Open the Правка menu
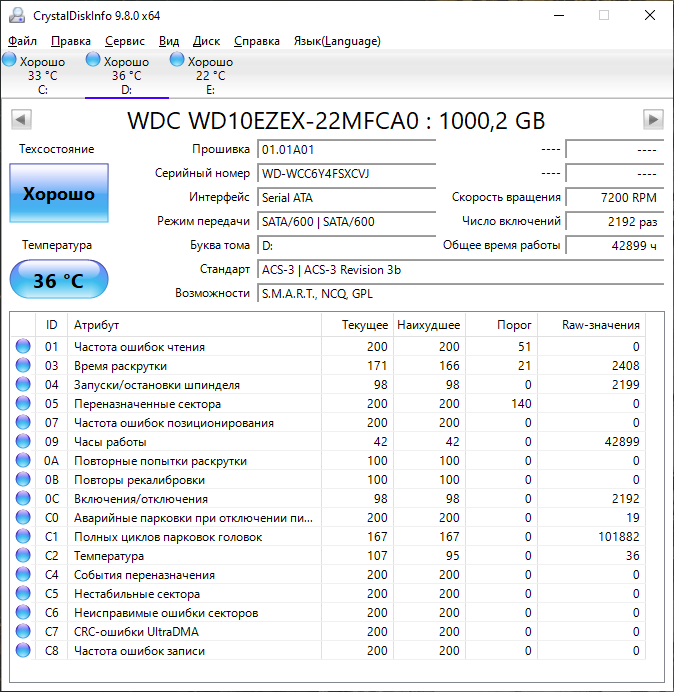The image size is (674, 692). click(x=71, y=41)
